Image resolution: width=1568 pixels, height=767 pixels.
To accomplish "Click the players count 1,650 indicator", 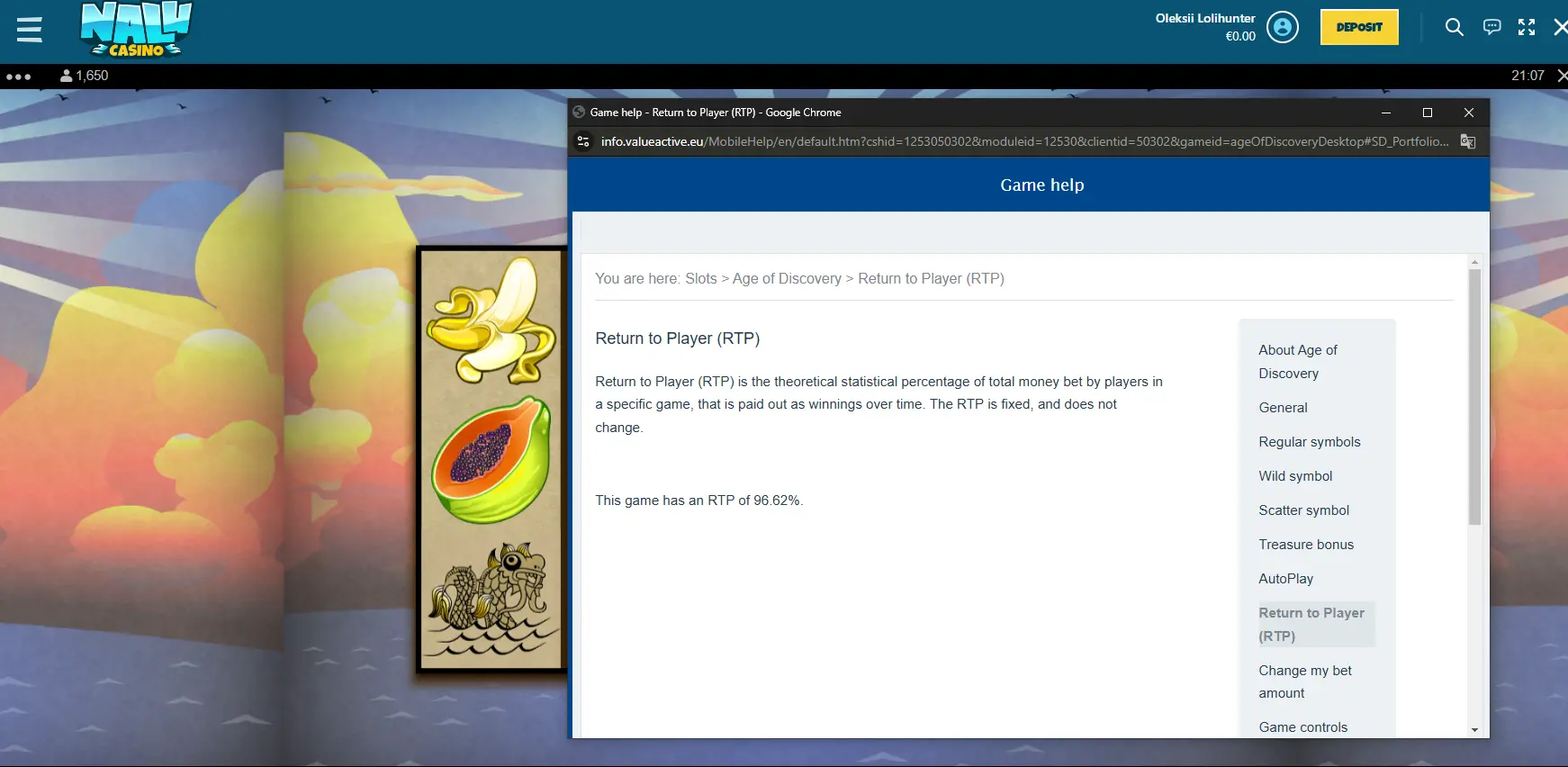I will click(85, 76).
